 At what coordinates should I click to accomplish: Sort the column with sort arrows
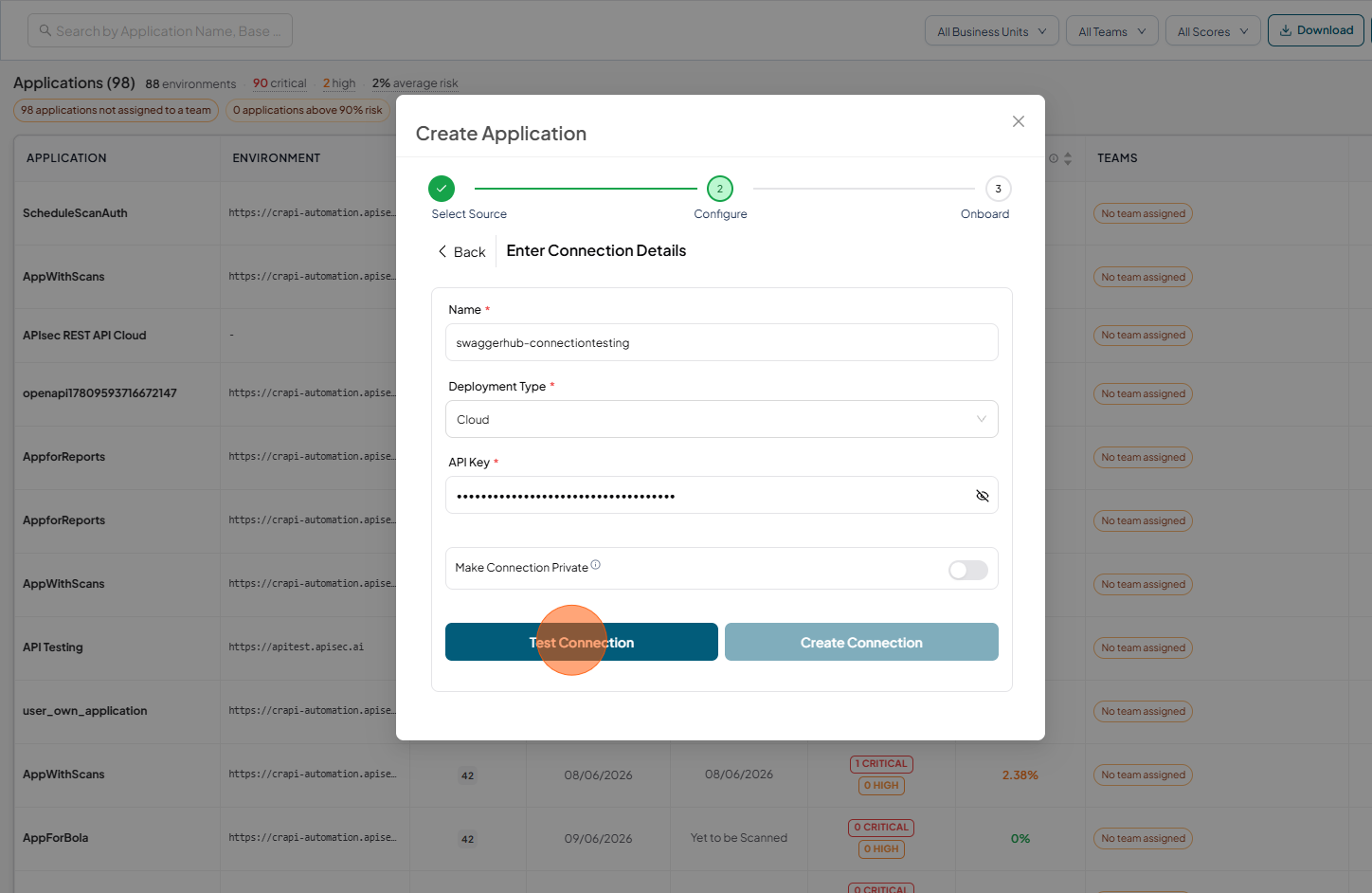[1068, 158]
